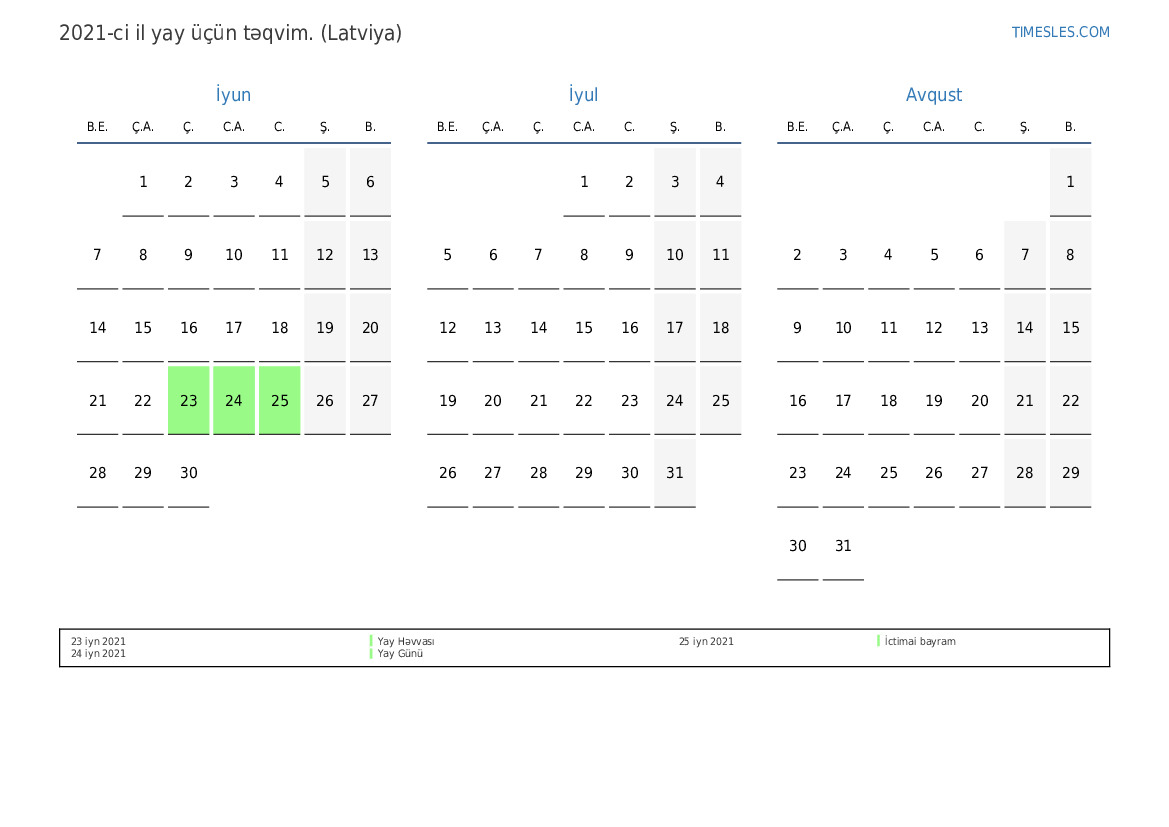
Task: Click the 25 iyn 2021 legend date
Action: point(706,642)
